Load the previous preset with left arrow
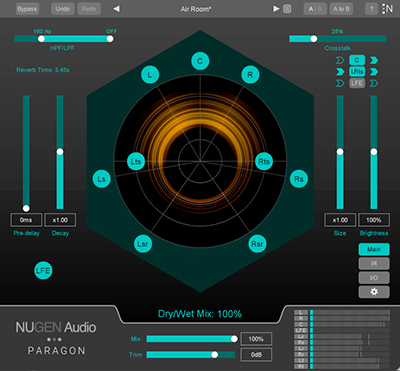400x371 pixels. 116,9
